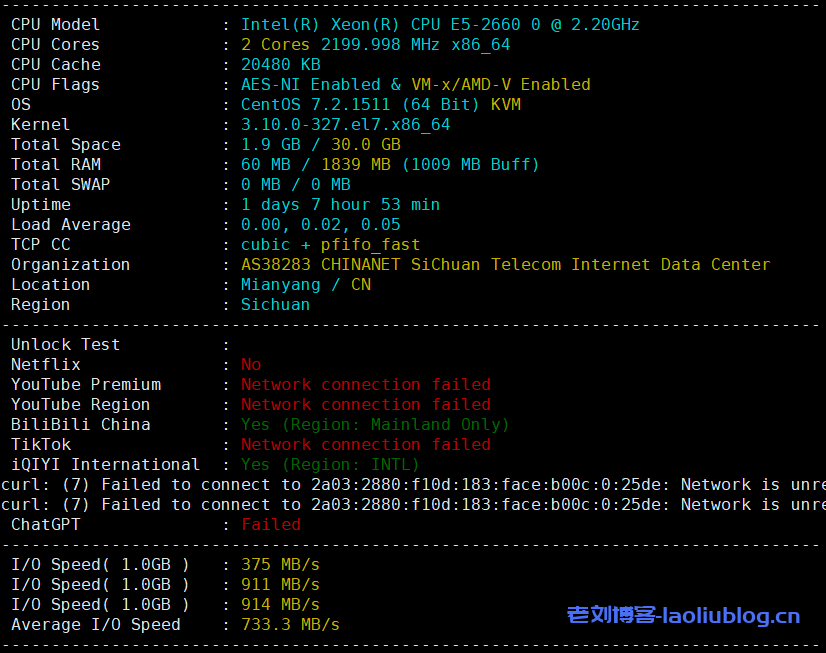Image resolution: width=826 pixels, height=653 pixels.
Task: Select the CPU cache value 20480 KB
Action: [x=281, y=65]
